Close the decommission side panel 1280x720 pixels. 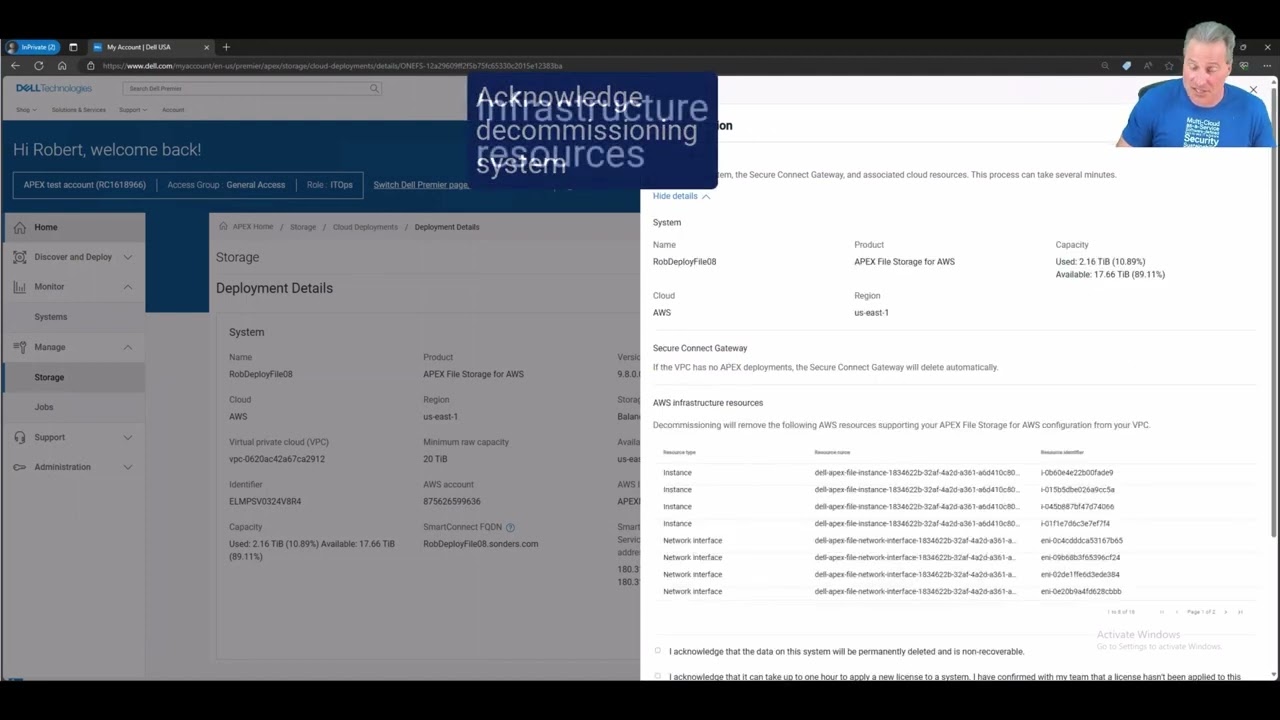pyautogui.click(x=1254, y=90)
